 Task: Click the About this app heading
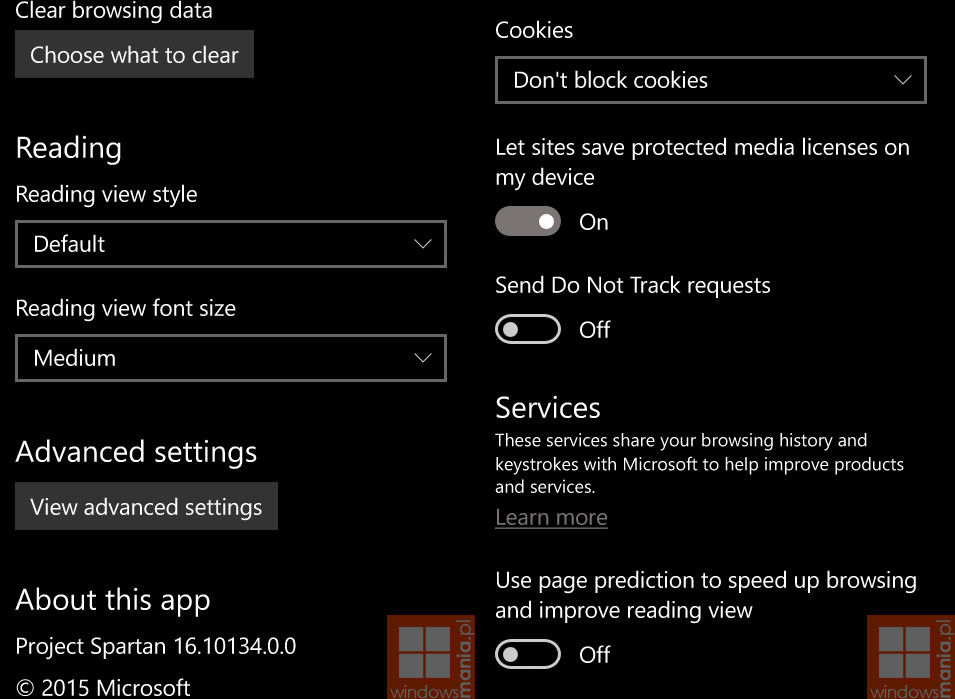[x=113, y=600]
